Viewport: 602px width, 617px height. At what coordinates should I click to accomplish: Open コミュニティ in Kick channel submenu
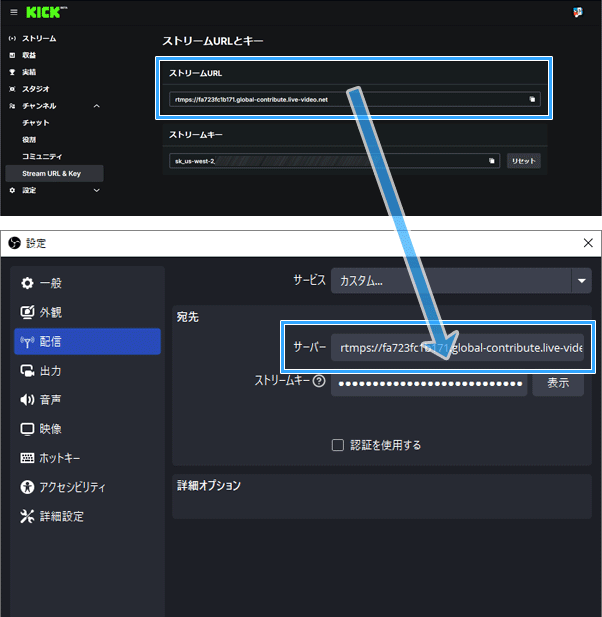click(x=42, y=157)
